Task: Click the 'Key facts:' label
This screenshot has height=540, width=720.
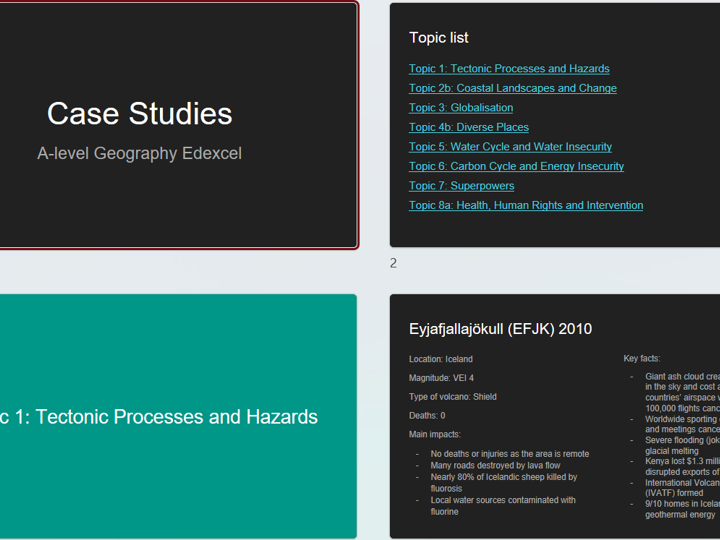Action: click(x=641, y=359)
